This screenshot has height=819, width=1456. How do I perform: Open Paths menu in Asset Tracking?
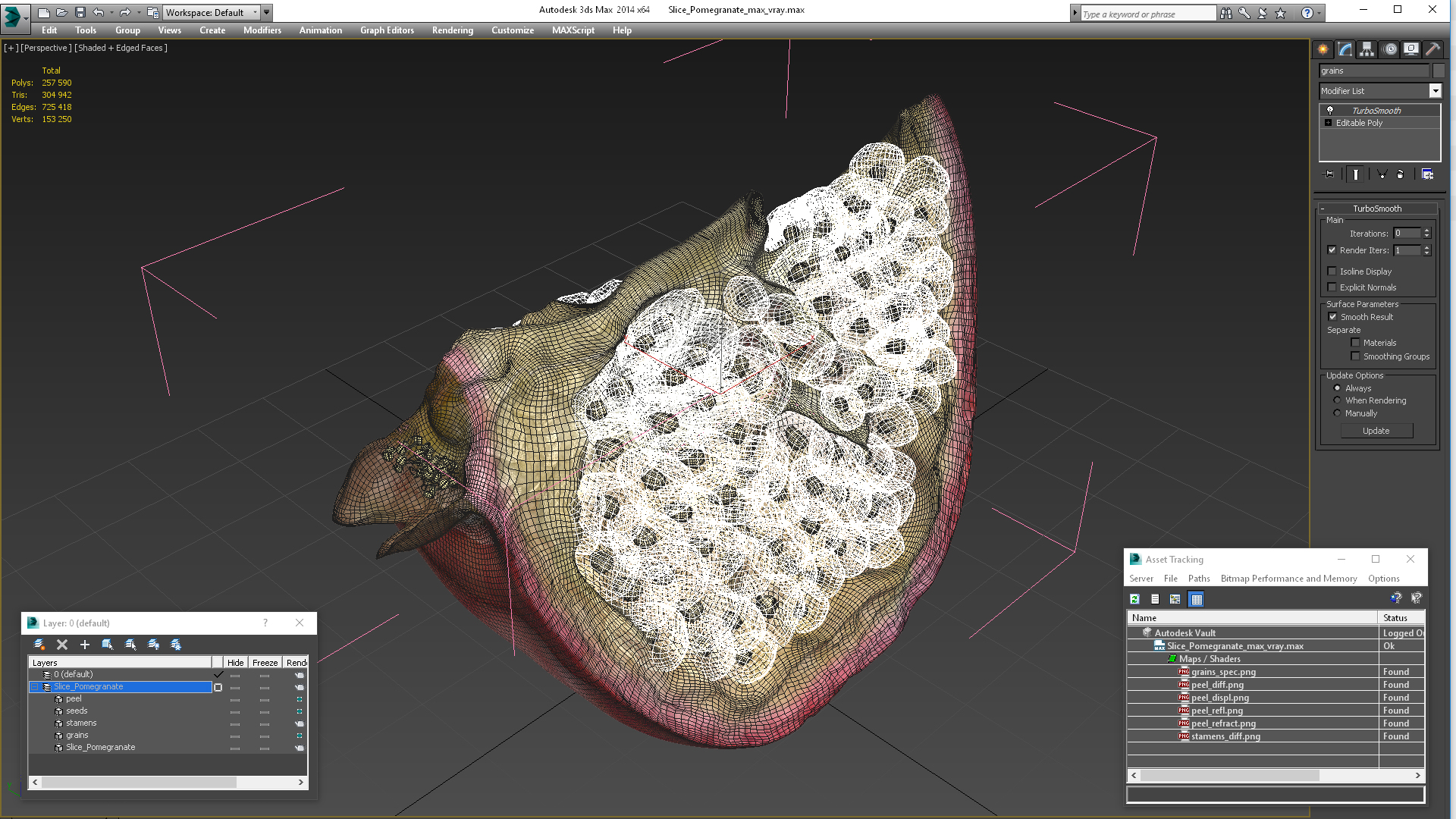1198,579
